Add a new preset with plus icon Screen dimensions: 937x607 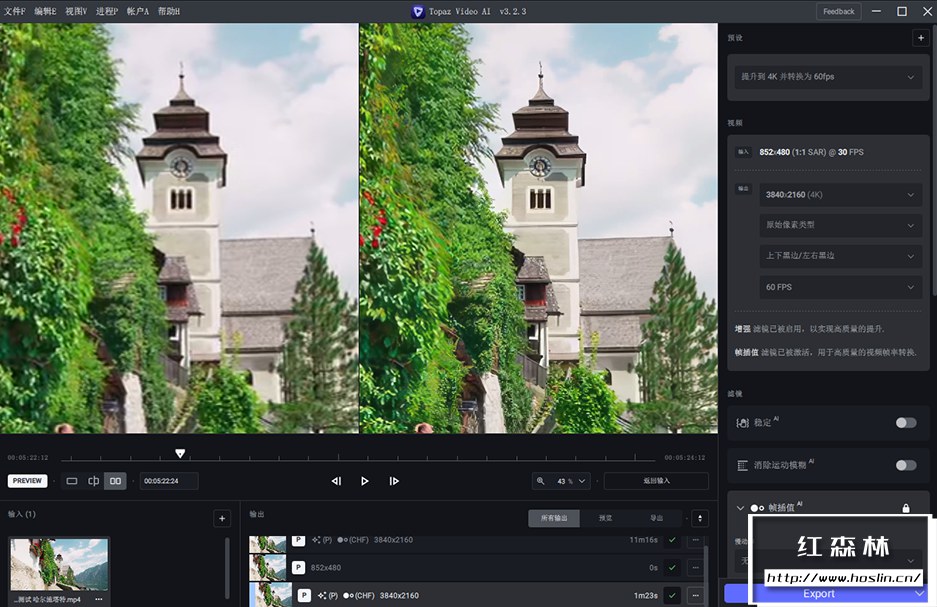click(x=919, y=38)
